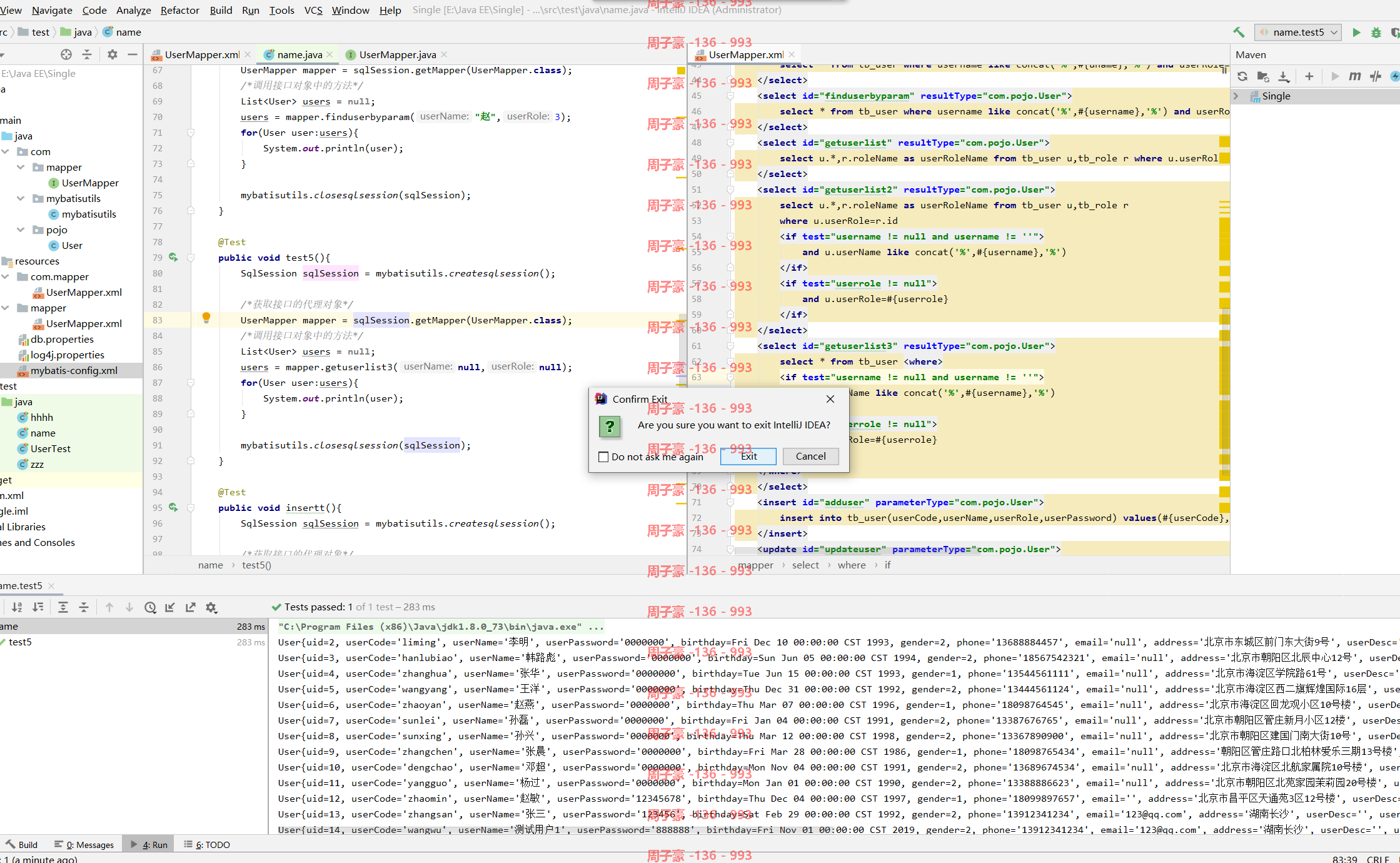Click next failed test down arrow
The image size is (1400, 863).
click(x=129, y=607)
